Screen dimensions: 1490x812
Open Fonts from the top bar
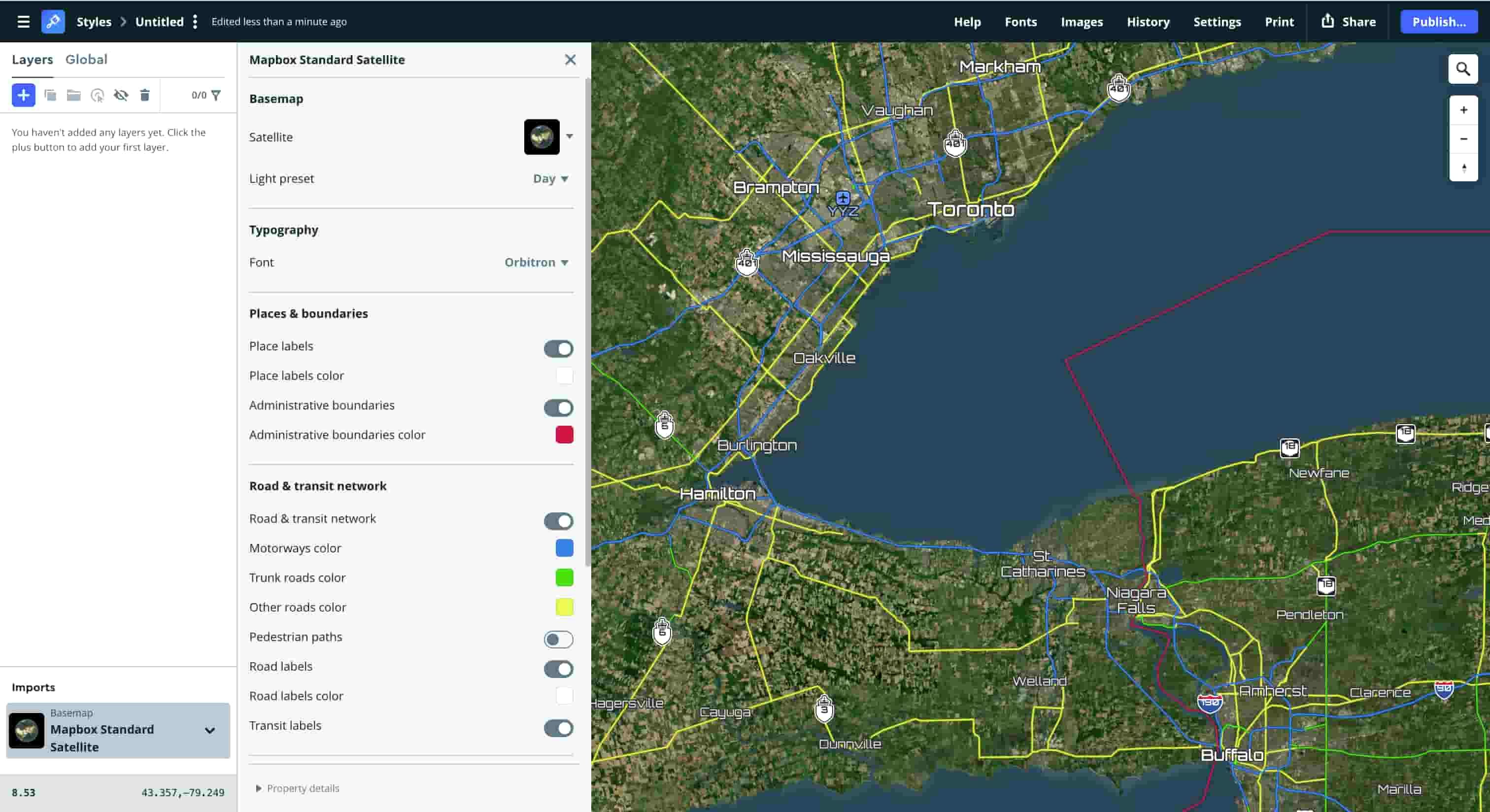click(x=1021, y=21)
